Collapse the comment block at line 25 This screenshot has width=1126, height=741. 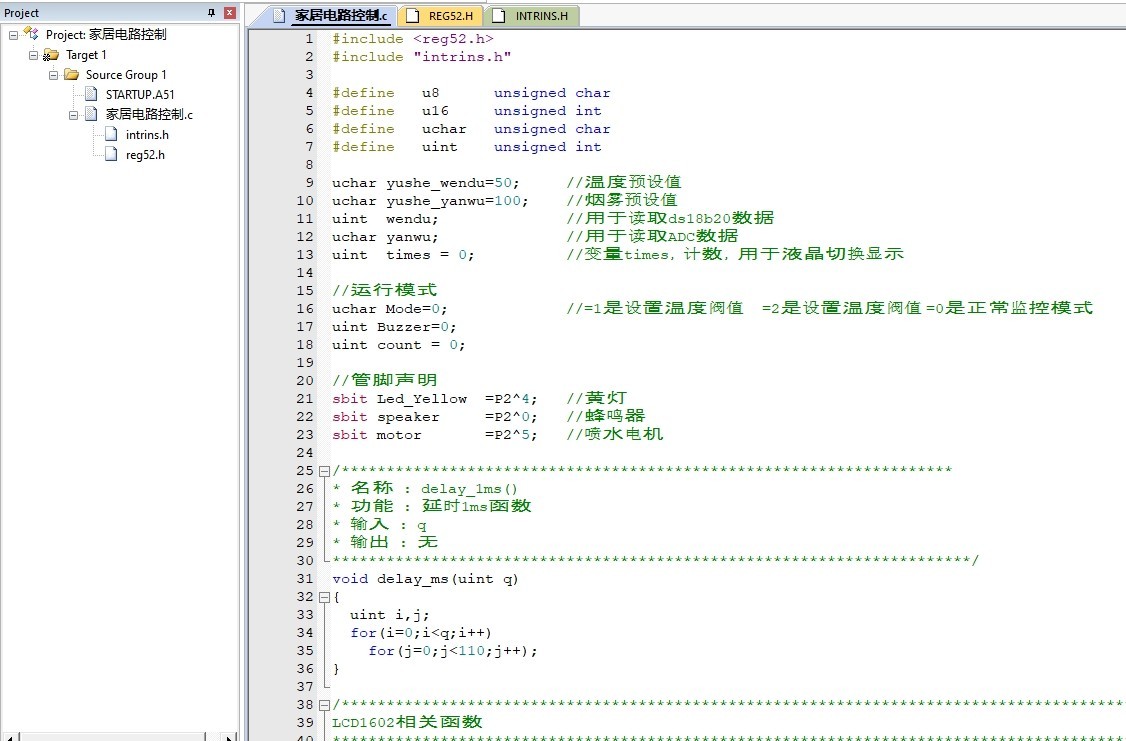pyautogui.click(x=324, y=471)
